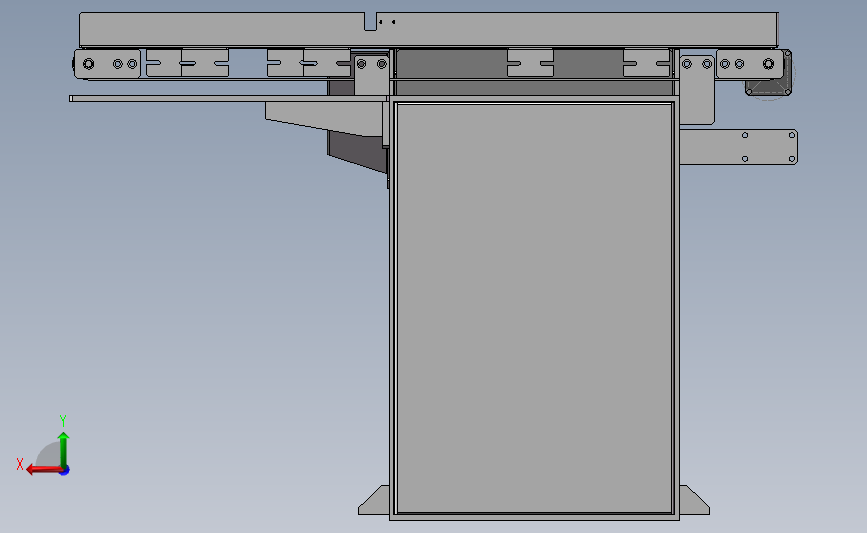Click the green Y axis arrow of the triad

pos(64,449)
